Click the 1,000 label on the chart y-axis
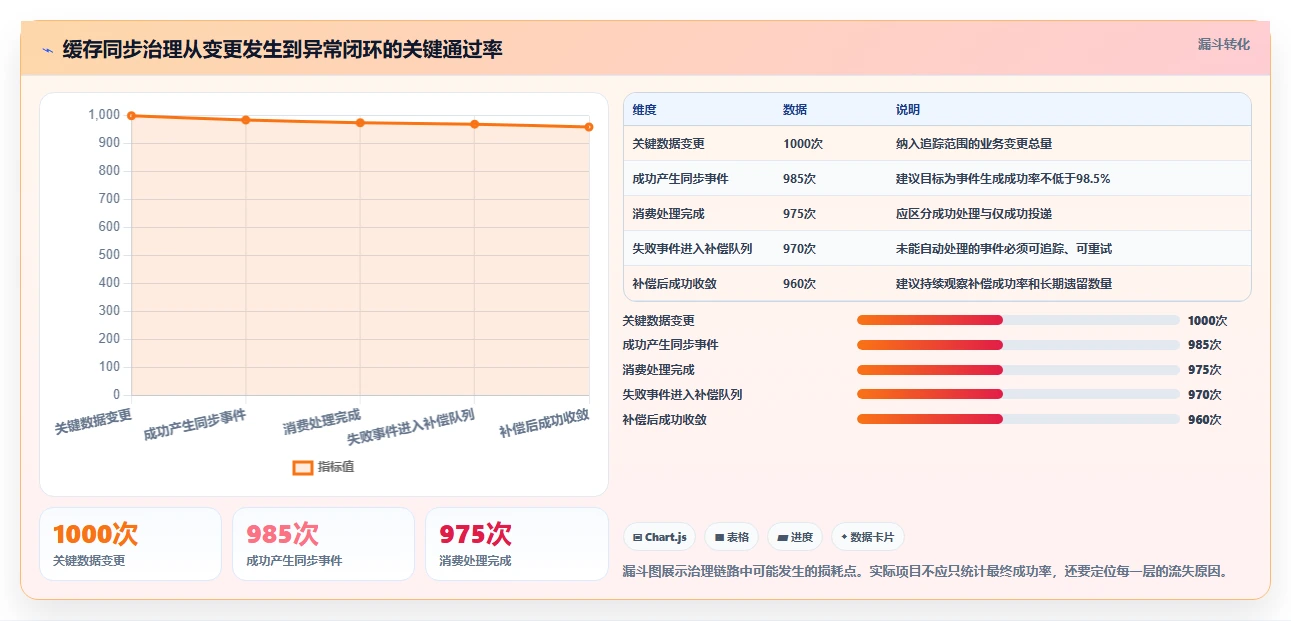Image resolution: width=1291 pixels, height=621 pixels. [103, 115]
